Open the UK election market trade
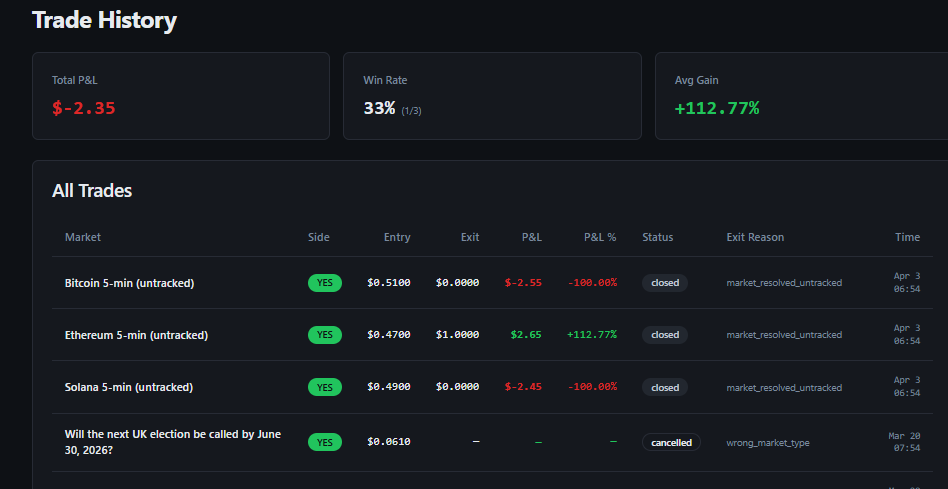The image size is (948, 489). tap(173, 442)
